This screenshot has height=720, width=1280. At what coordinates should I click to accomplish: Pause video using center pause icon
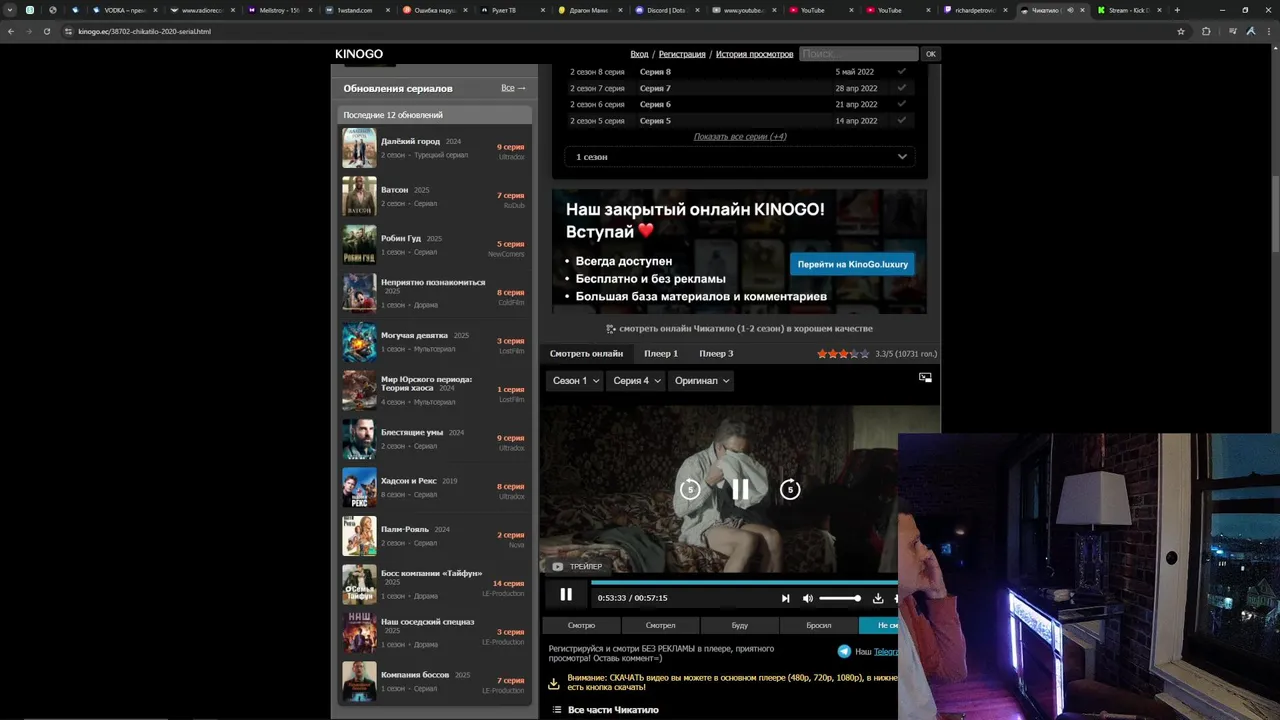(740, 489)
